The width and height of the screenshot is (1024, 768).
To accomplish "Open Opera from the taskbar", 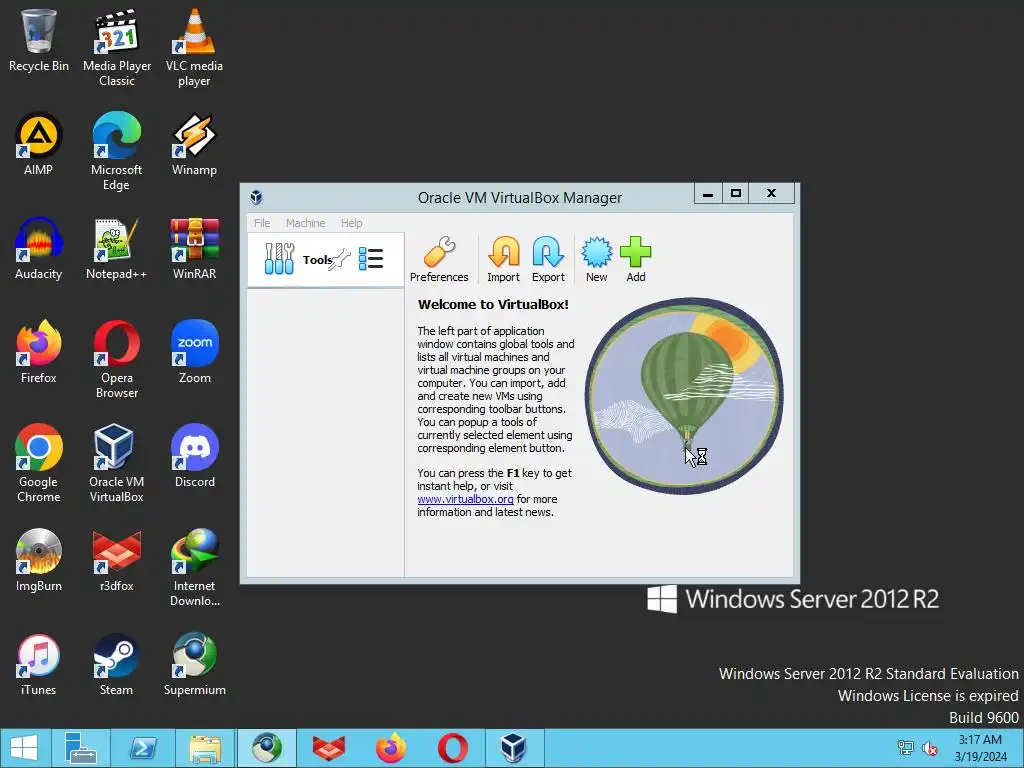I will coord(453,748).
